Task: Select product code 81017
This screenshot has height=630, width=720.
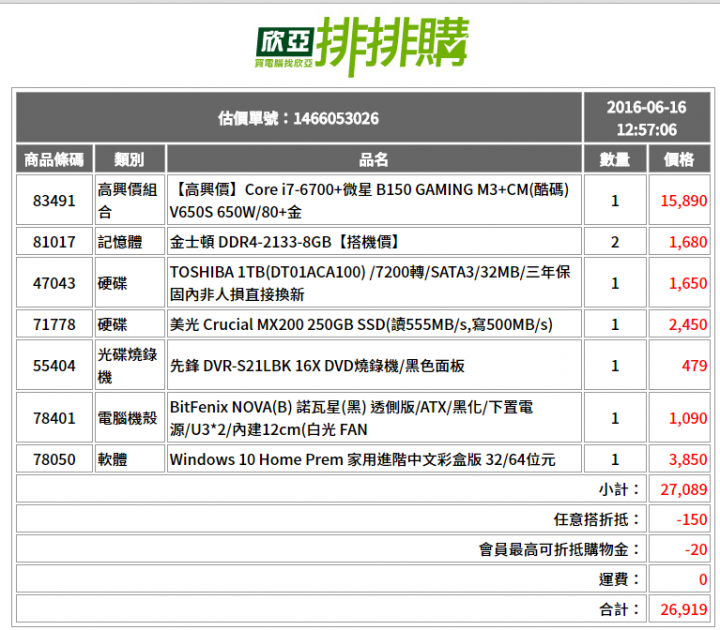Action: tap(54, 242)
